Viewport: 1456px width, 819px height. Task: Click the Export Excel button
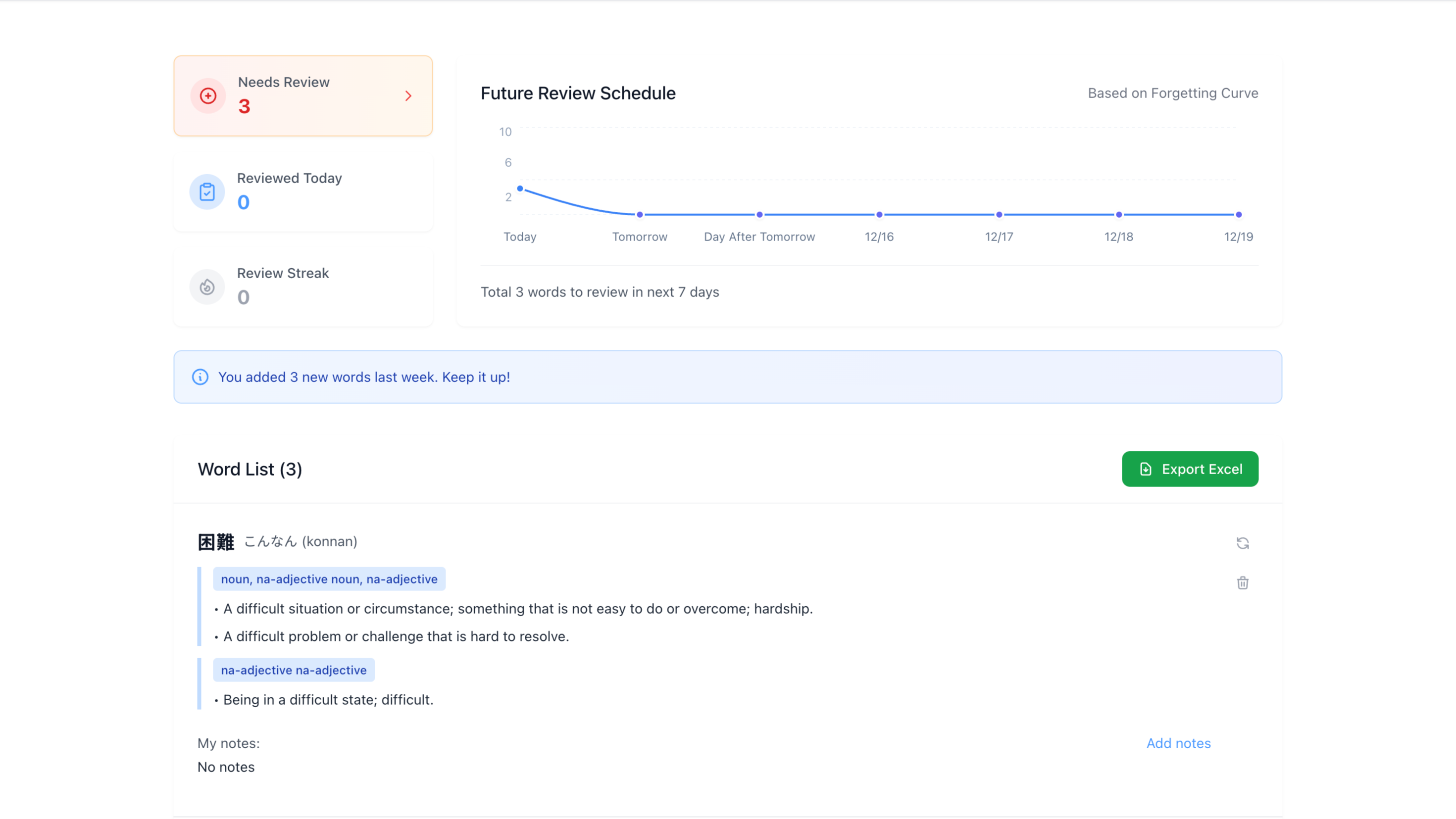pyautogui.click(x=1190, y=469)
